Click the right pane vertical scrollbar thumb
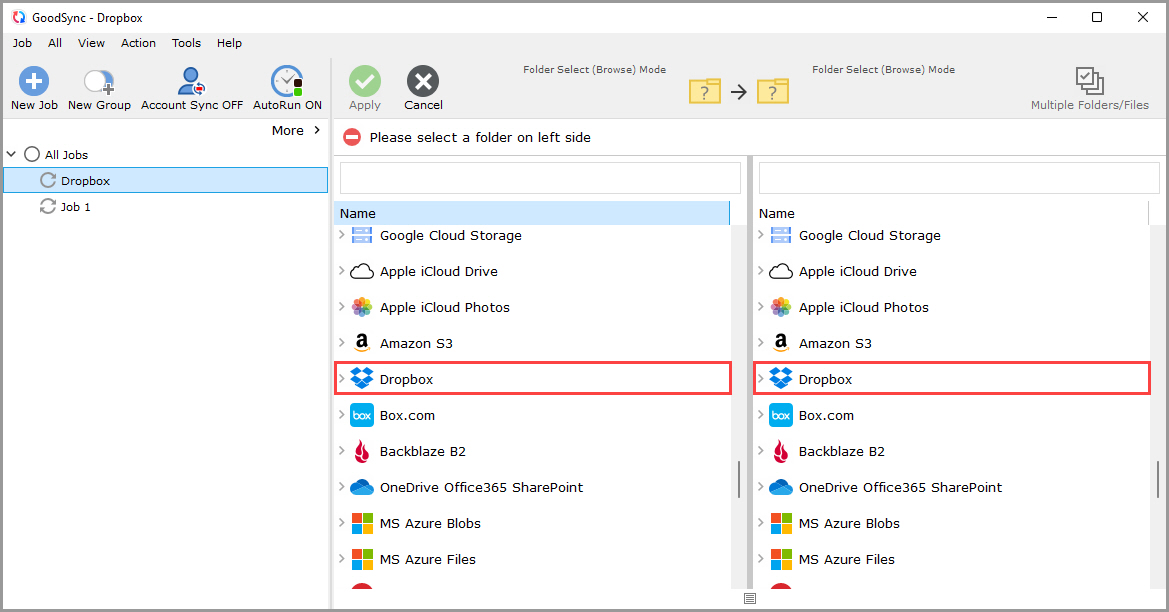Viewport: 1169px width, 612px height. coord(1158,479)
